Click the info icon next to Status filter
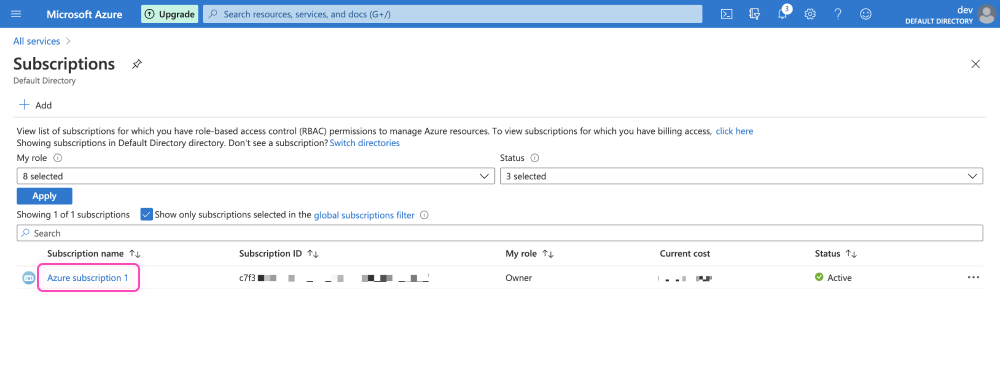Viewport: 1000px width, 391px height. [x=534, y=158]
